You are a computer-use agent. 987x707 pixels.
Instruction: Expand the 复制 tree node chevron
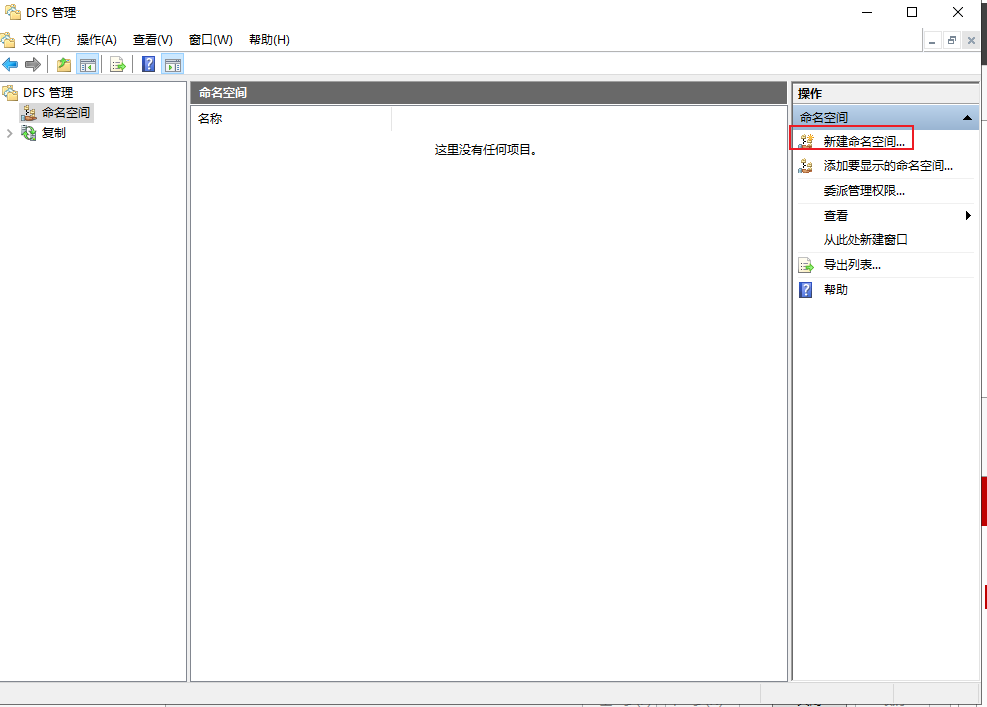point(9,133)
